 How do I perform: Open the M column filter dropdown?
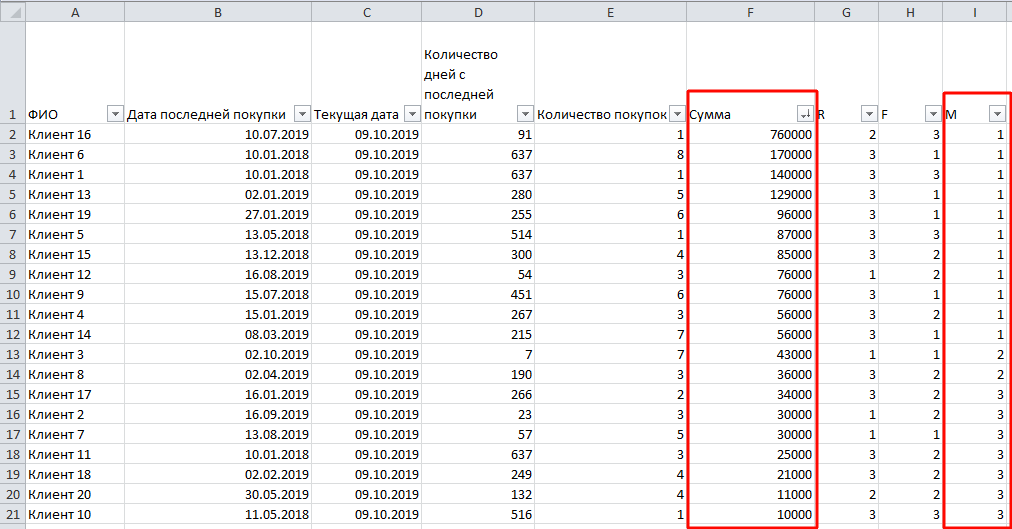coord(996,114)
